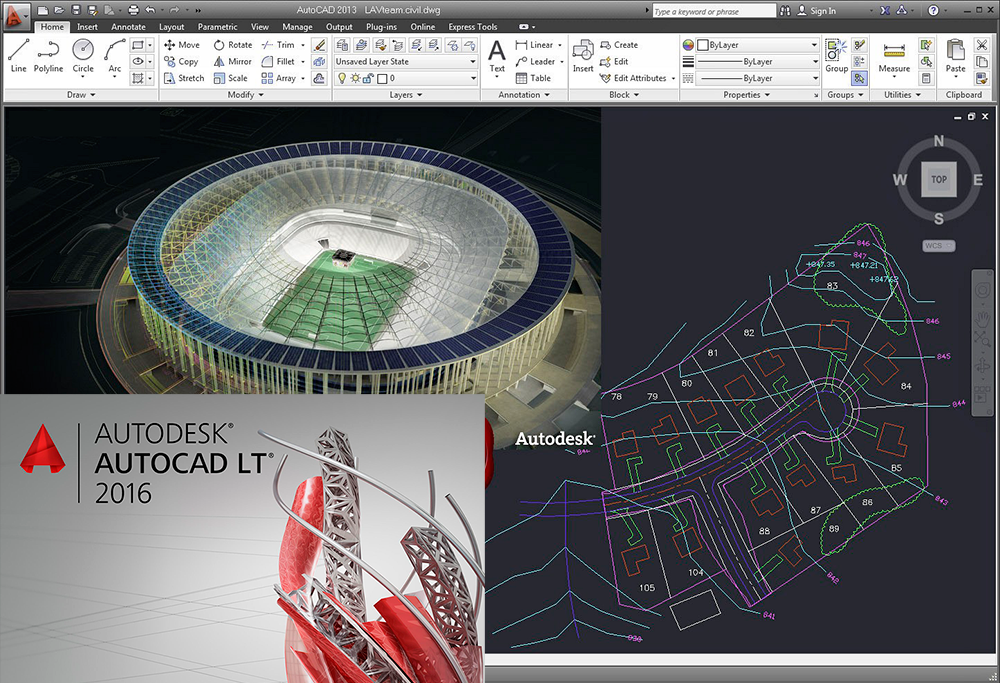Click the keyword search input field
Image resolution: width=1000 pixels, height=683 pixels.
[713, 11]
